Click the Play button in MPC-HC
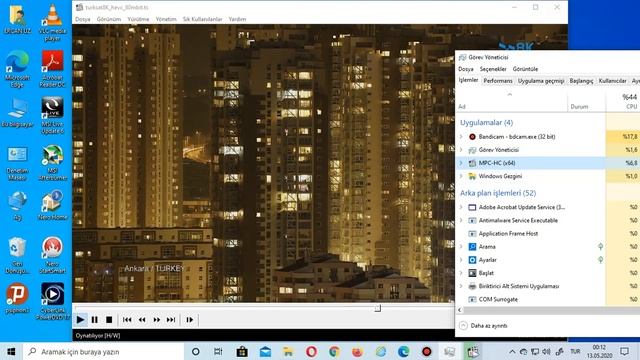Viewport: 640px width, 360px height. (80, 320)
